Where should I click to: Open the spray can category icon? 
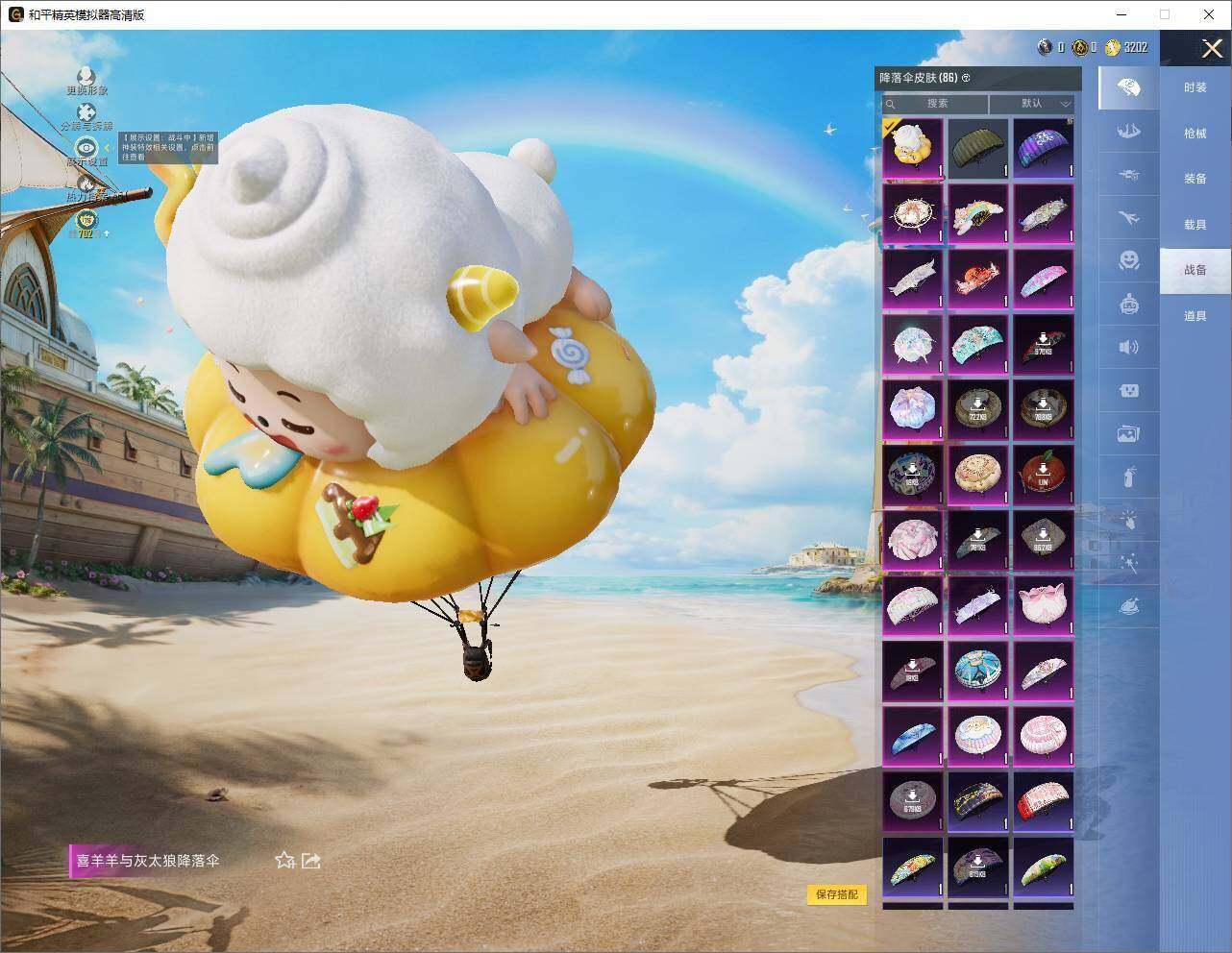click(x=1129, y=476)
